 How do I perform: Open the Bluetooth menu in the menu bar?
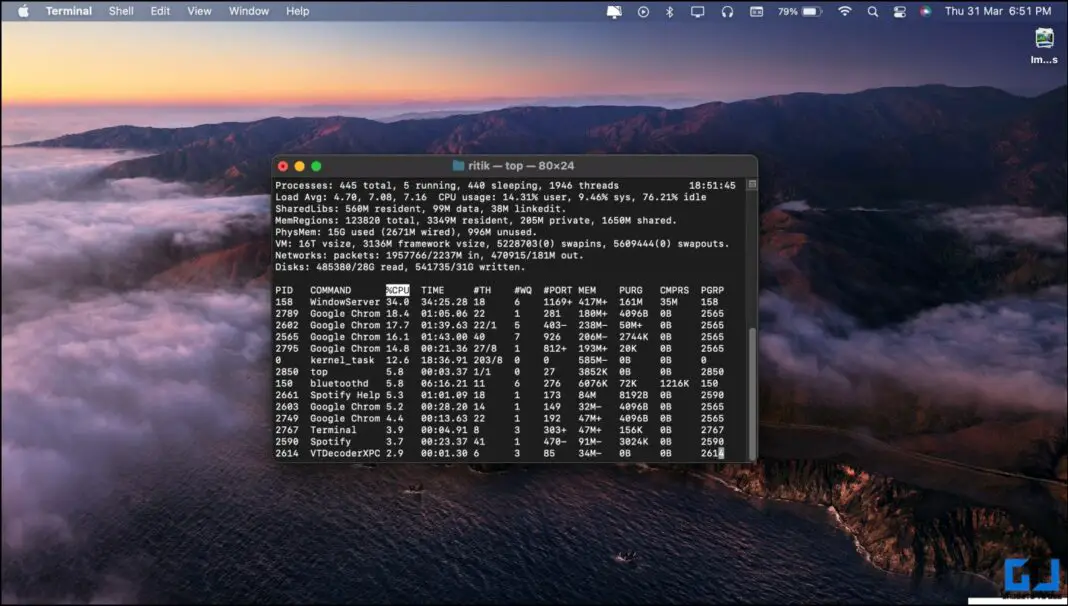coord(668,11)
